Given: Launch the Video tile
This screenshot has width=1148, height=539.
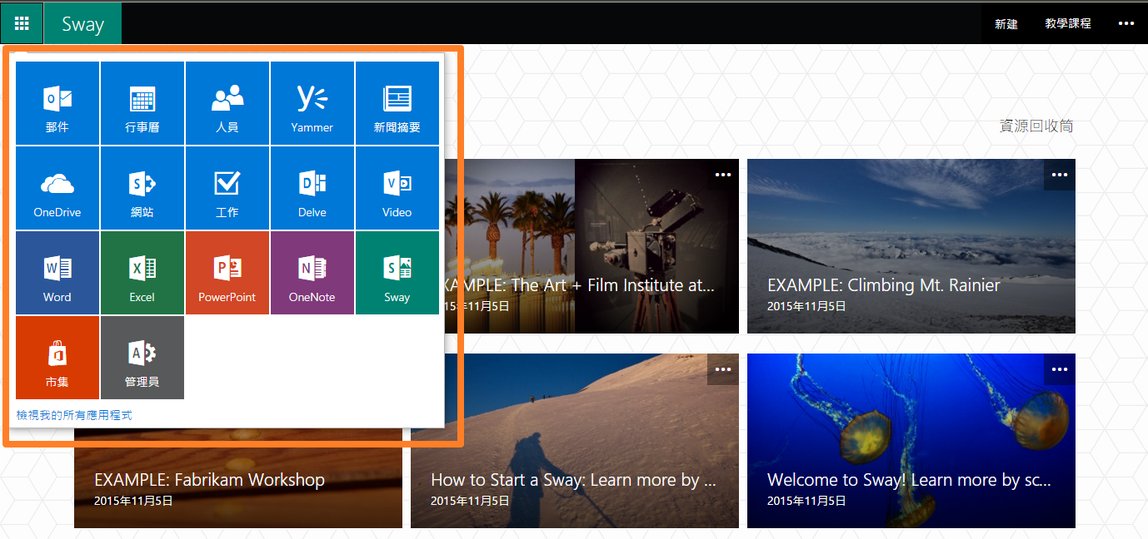Looking at the screenshot, I should click(x=397, y=187).
